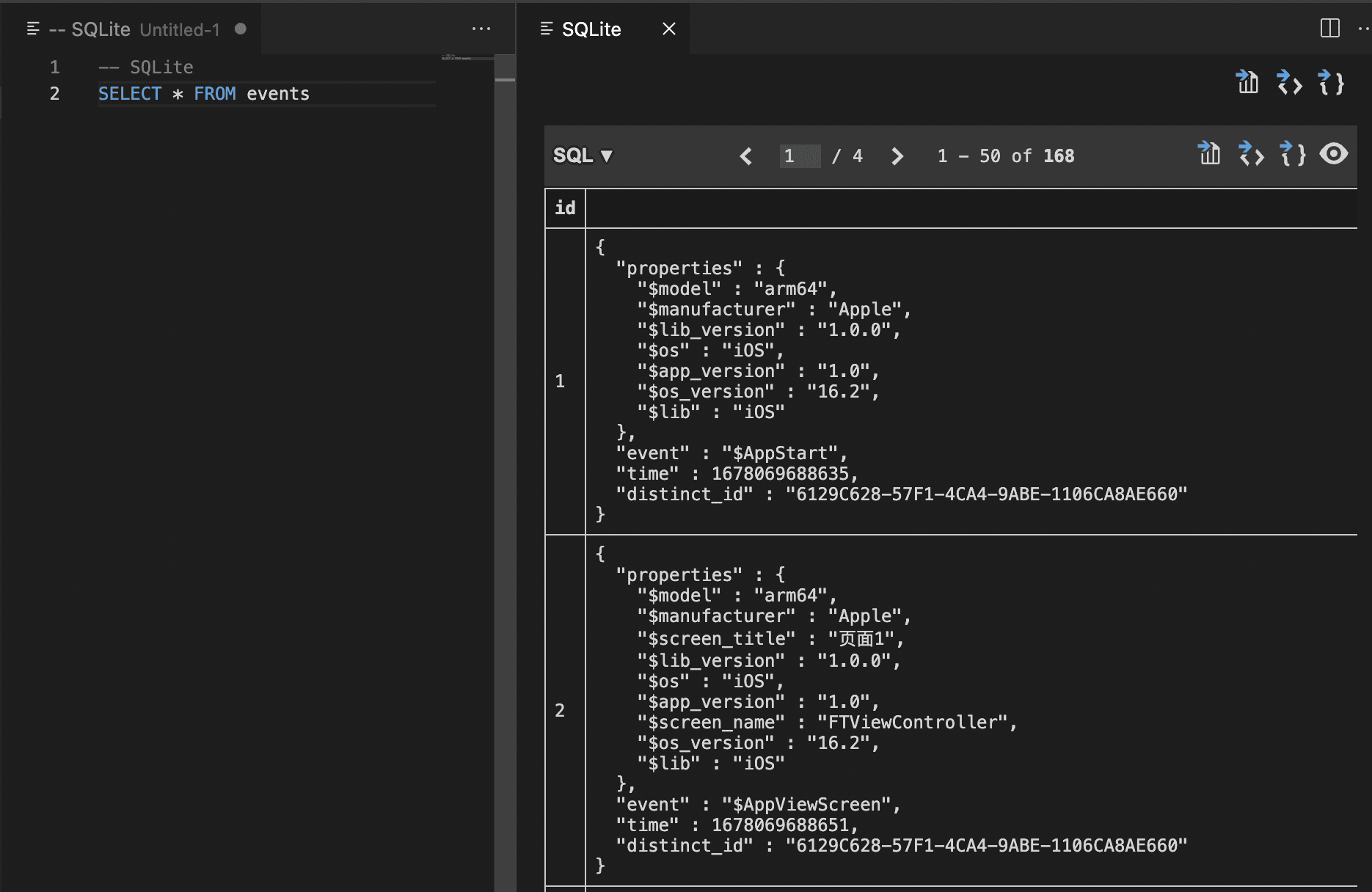Click line number 2 in the editor gutter
The width and height of the screenshot is (1372, 892).
[x=54, y=94]
